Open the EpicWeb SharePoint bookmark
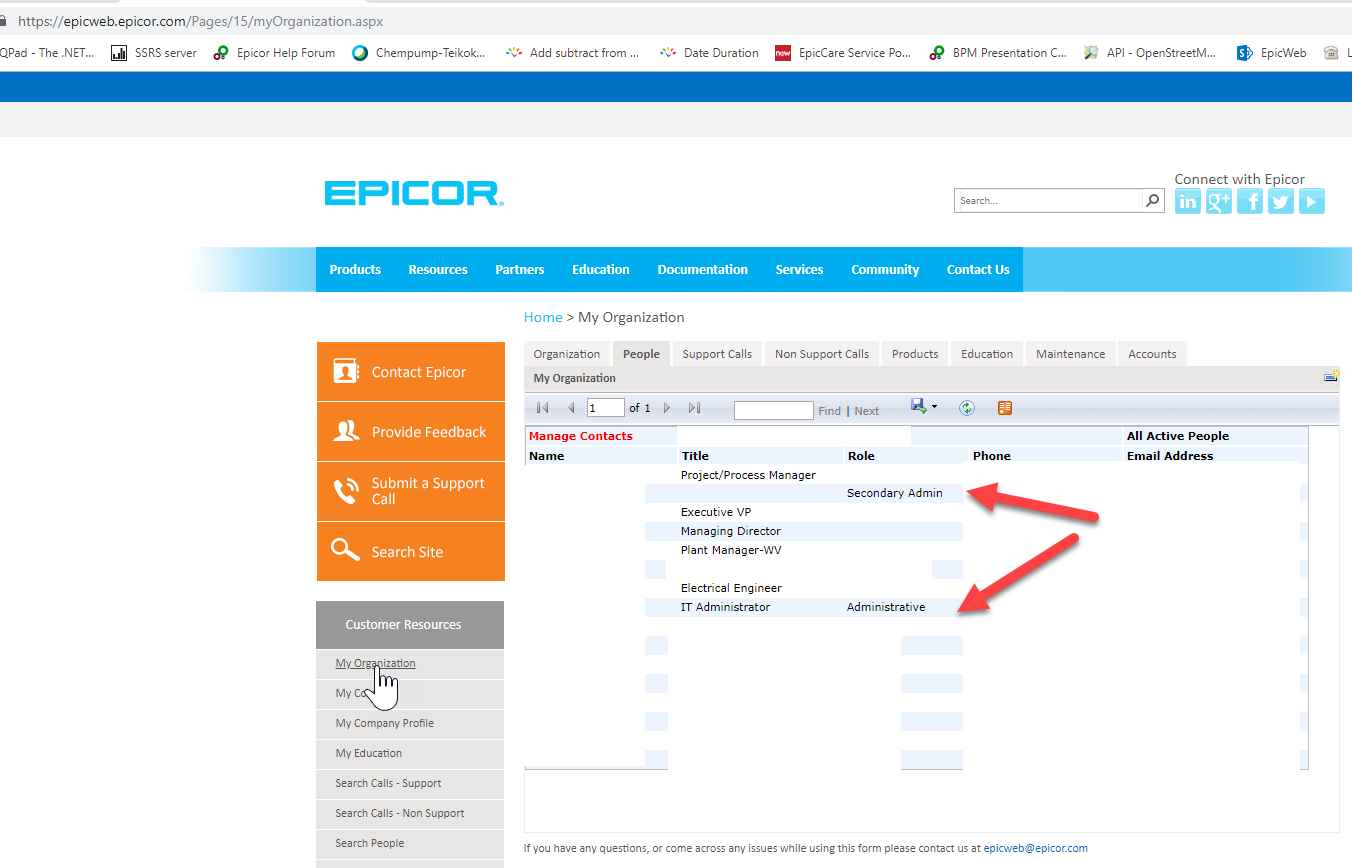This screenshot has height=868, width=1352. pos(1271,53)
